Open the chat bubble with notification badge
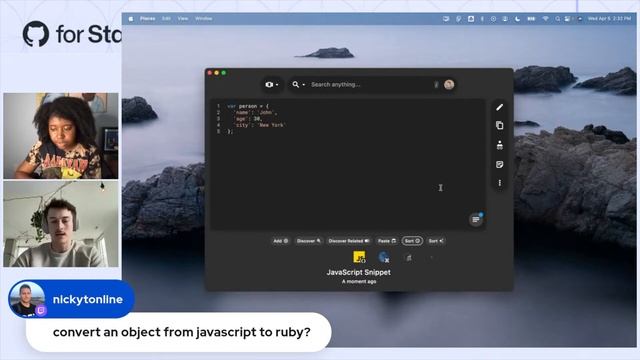The image size is (640, 360). tap(476, 219)
